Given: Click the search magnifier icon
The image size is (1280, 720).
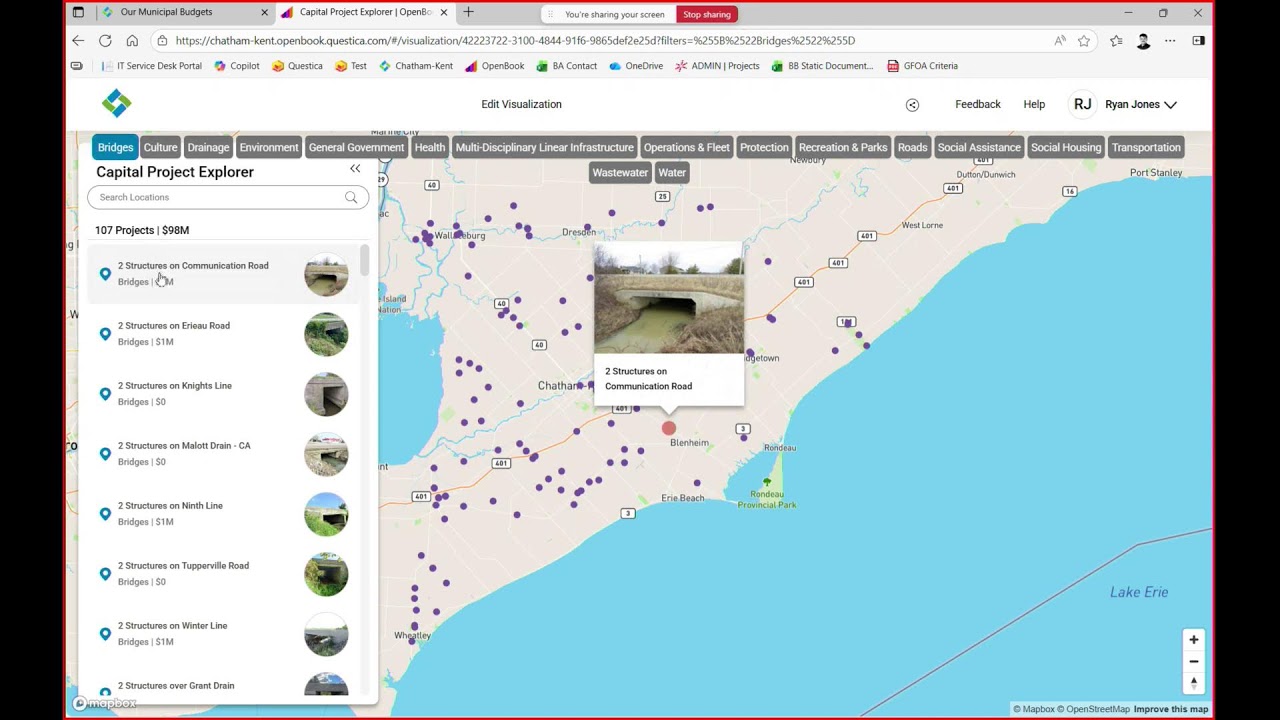Looking at the screenshot, I should (351, 197).
